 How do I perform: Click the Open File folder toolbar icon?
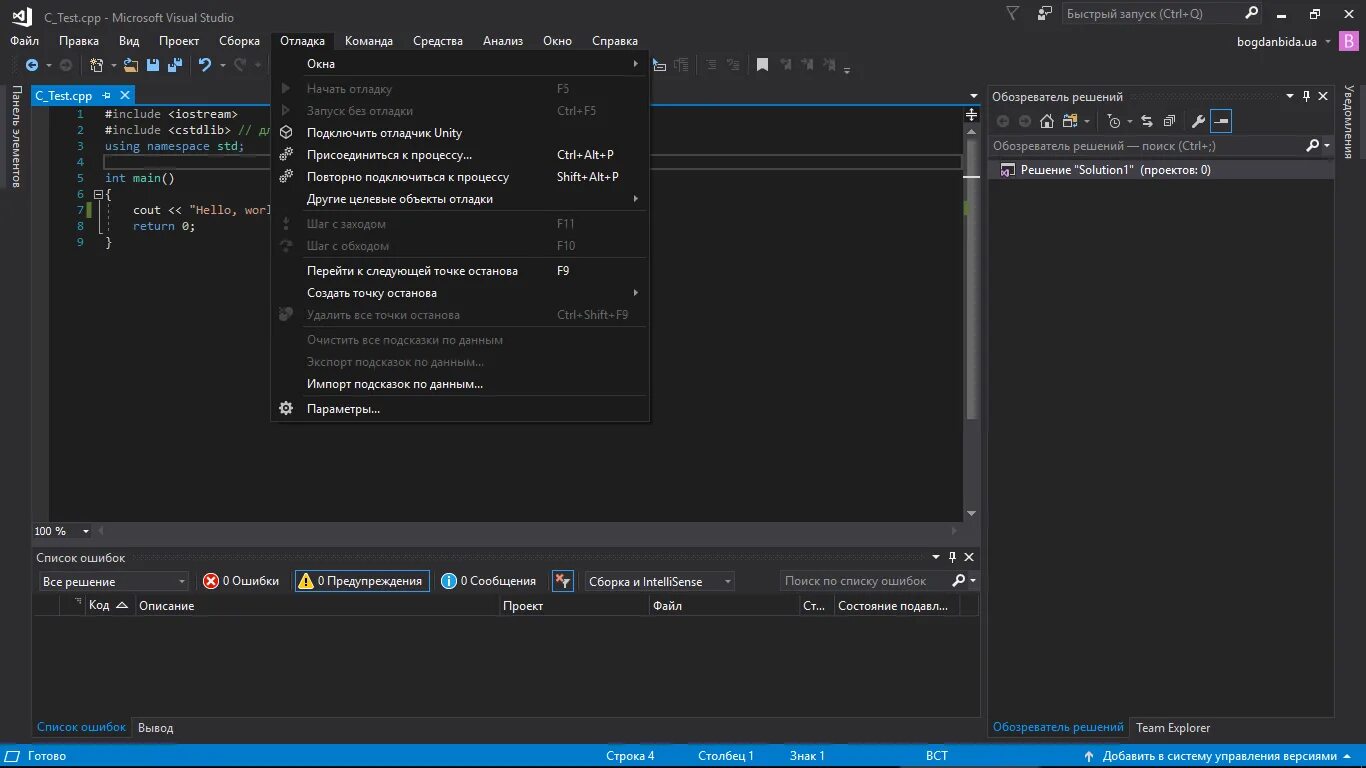pos(131,65)
